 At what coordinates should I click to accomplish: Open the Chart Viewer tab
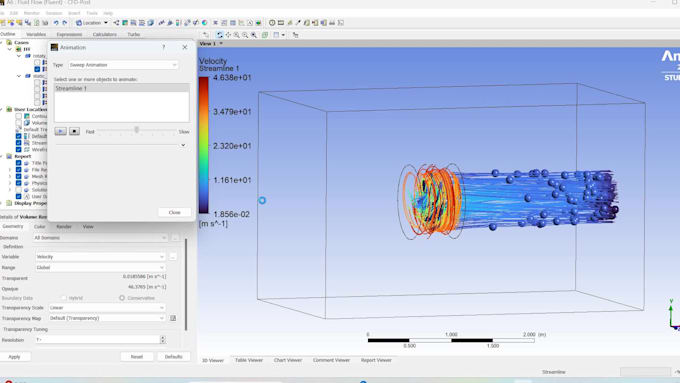coord(288,360)
